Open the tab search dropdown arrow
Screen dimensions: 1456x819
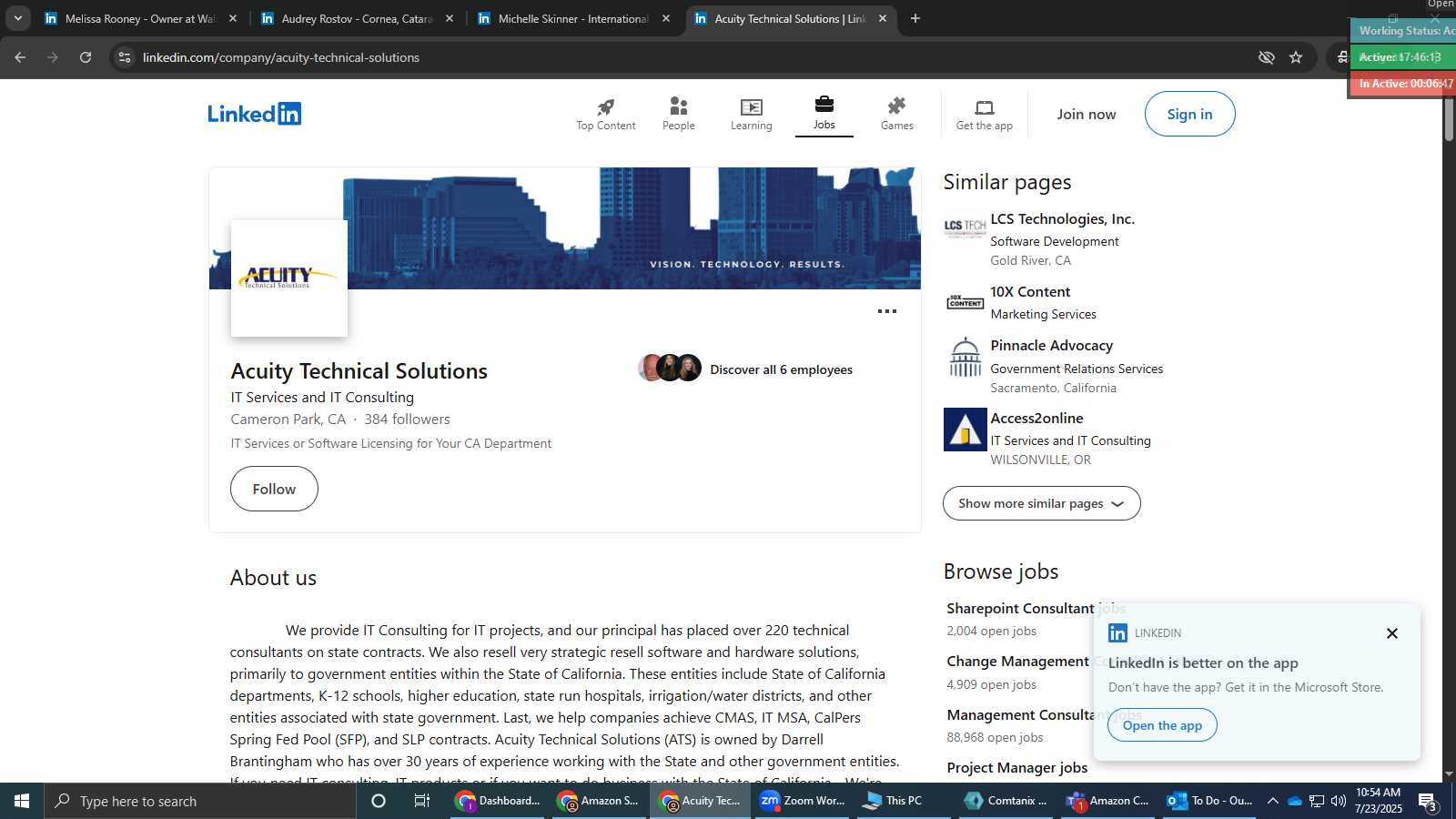coord(17,18)
